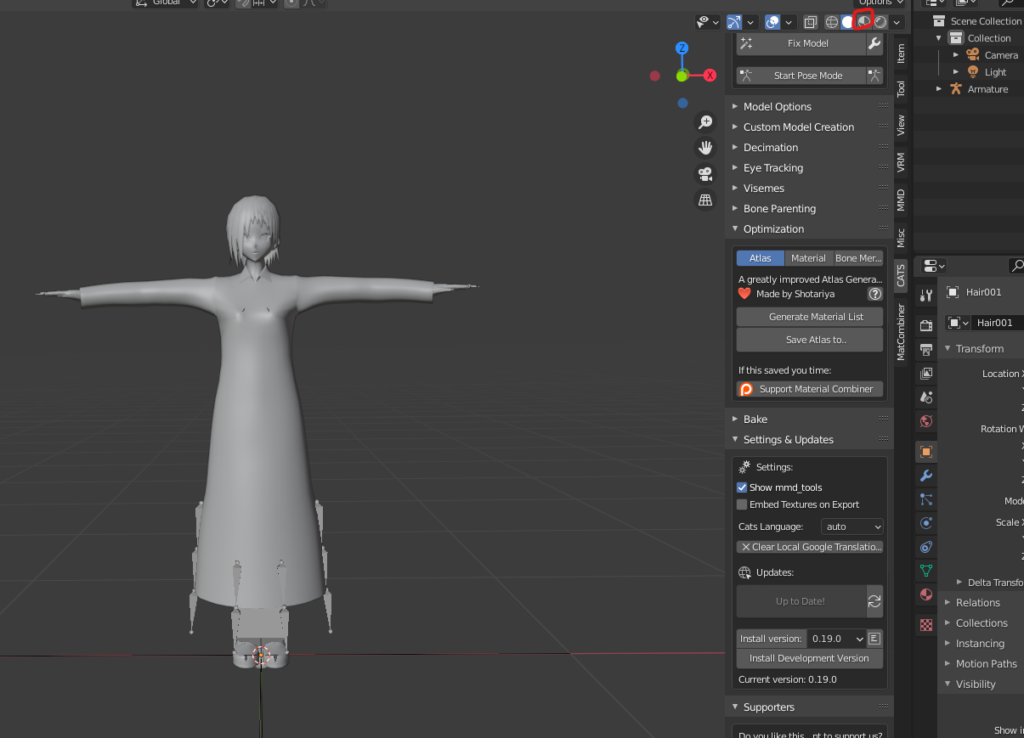This screenshot has height=738, width=1024.
Task: Click the hand pan view icon
Action: click(705, 148)
